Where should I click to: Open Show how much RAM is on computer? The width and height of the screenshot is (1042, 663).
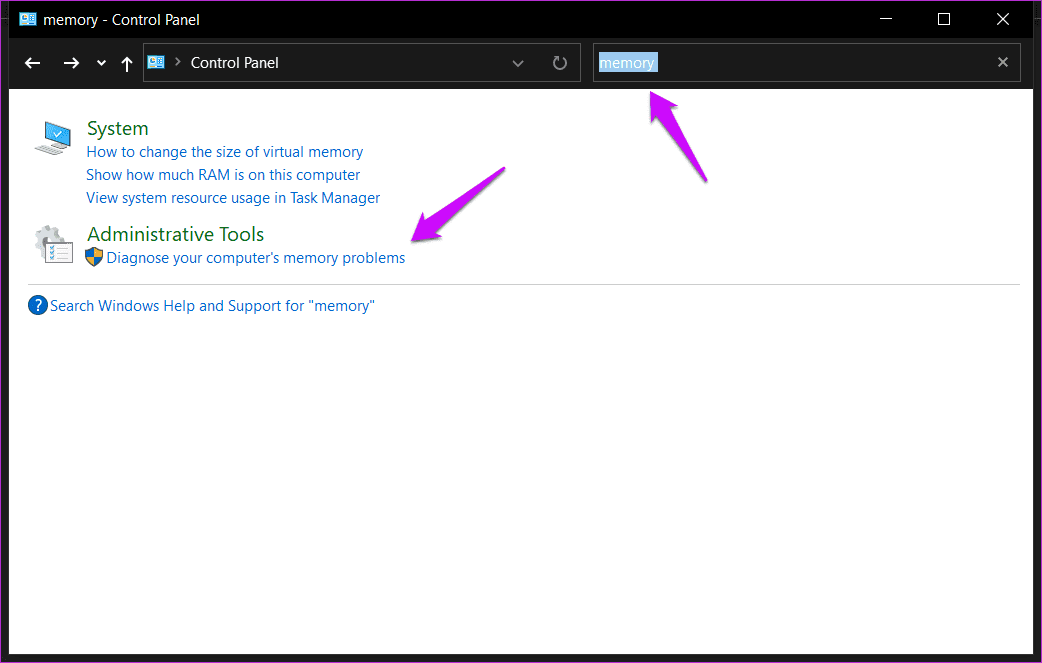[x=223, y=175]
